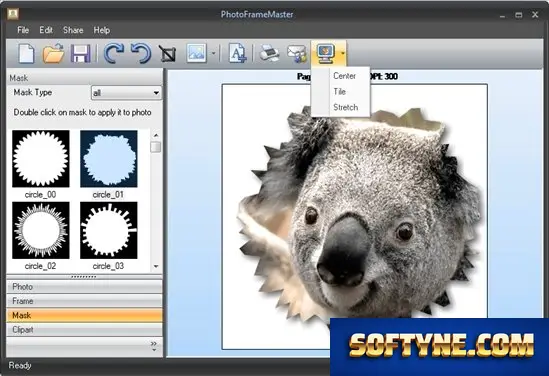Viewport: 549px width, 376px height.
Task: Expand the panel overflow chevron below Clipart
Action: pos(154,346)
